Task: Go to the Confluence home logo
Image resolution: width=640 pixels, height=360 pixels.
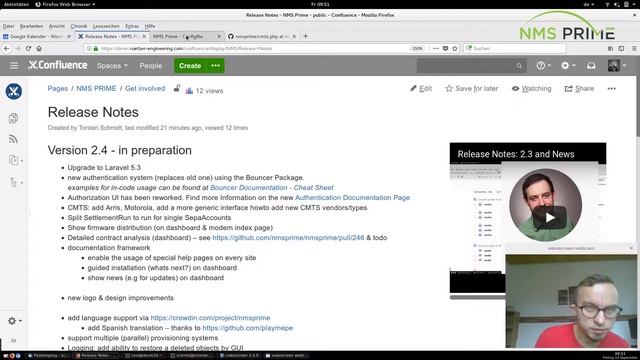Action: click(58, 65)
